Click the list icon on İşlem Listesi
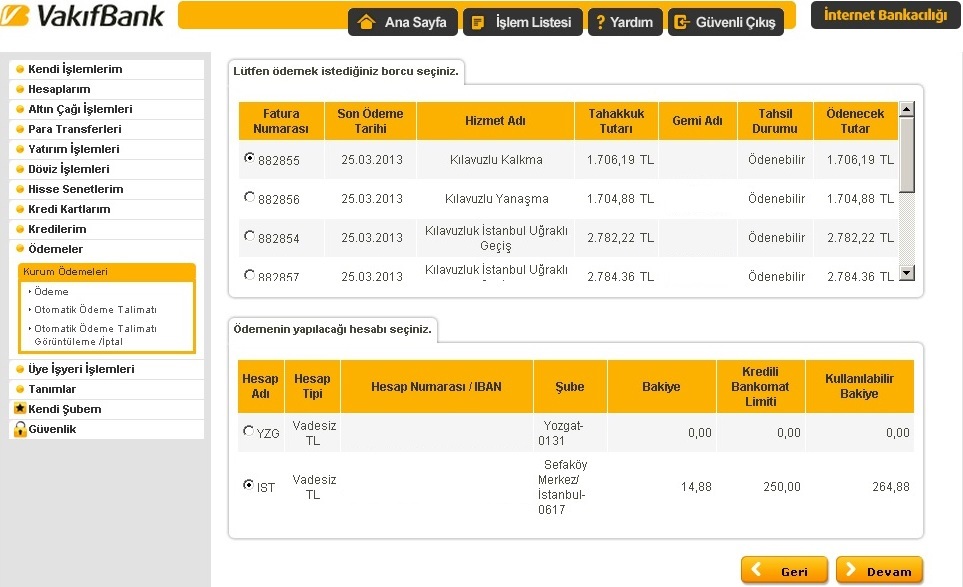 pyautogui.click(x=479, y=22)
